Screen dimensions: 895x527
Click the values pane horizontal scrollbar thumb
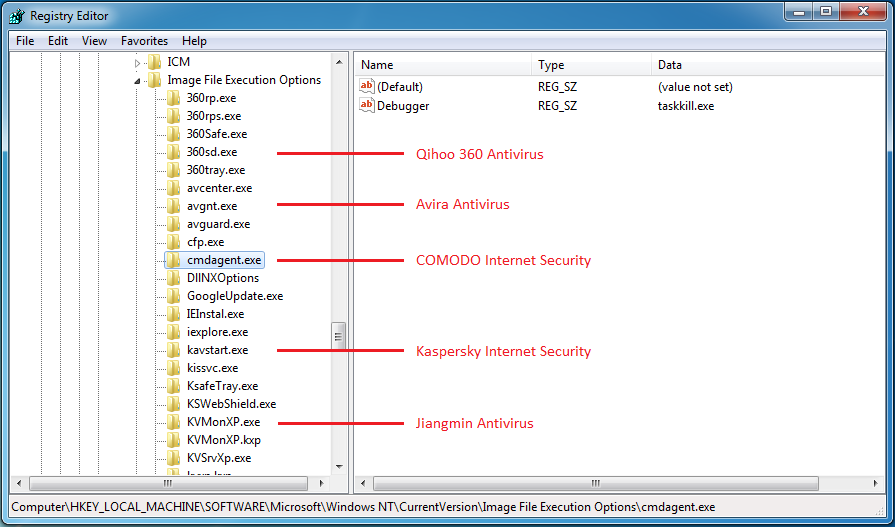(x=595, y=484)
